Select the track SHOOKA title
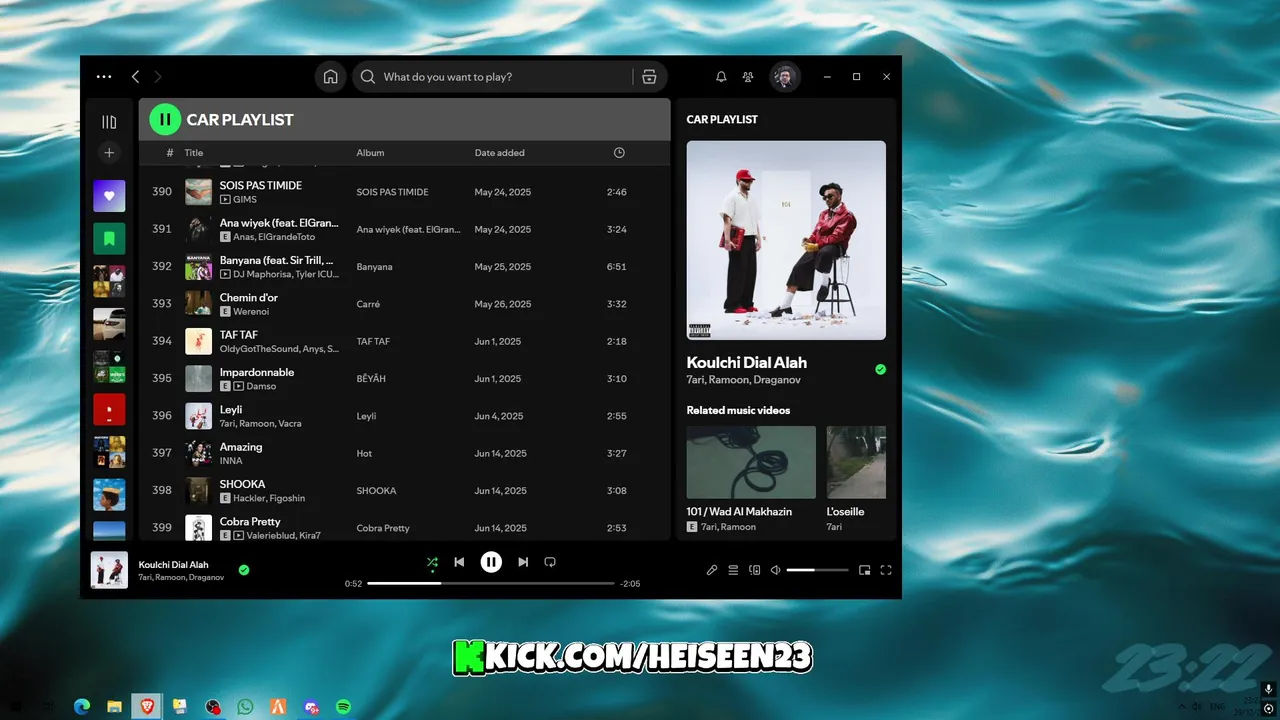The image size is (1280, 720). click(x=243, y=484)
